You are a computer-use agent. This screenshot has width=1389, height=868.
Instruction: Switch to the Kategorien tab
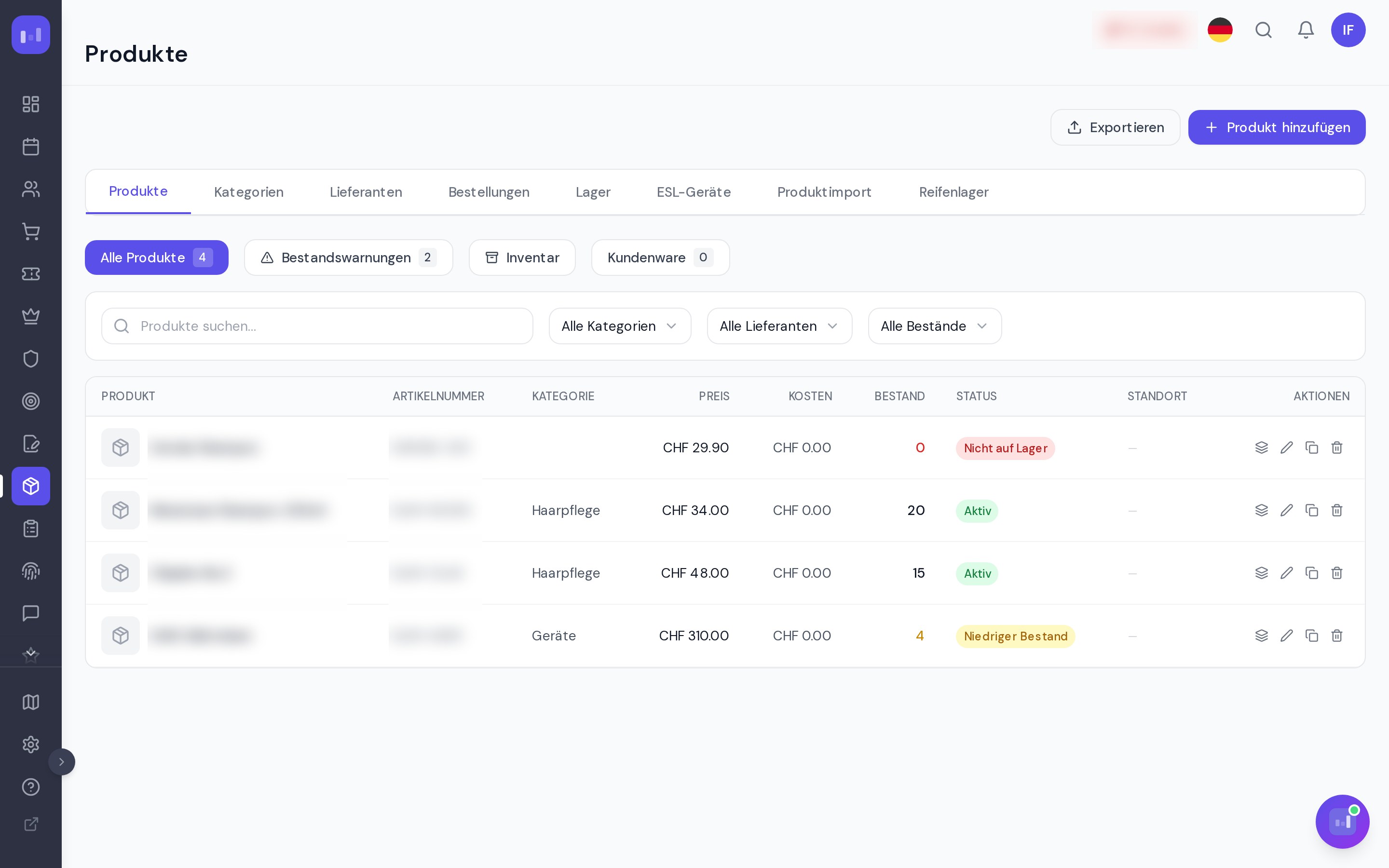(x=248, y=192)
